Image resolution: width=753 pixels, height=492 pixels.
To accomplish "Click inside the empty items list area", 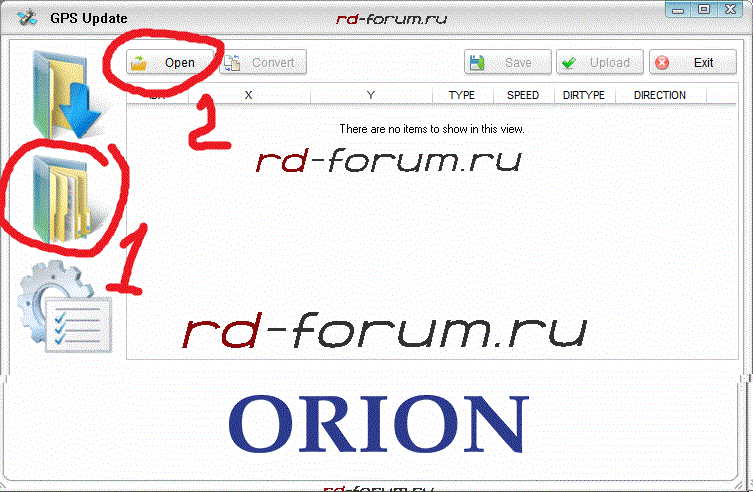I will point(430,250).
